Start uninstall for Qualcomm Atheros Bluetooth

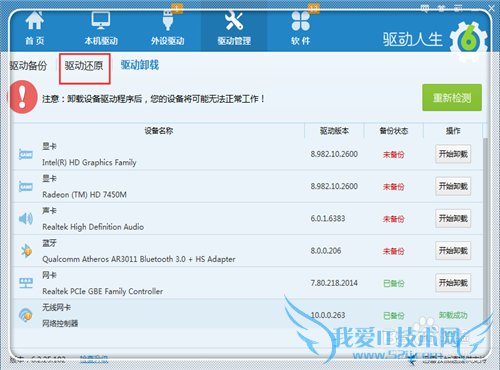pyautogui.click(x=453, y=251)
